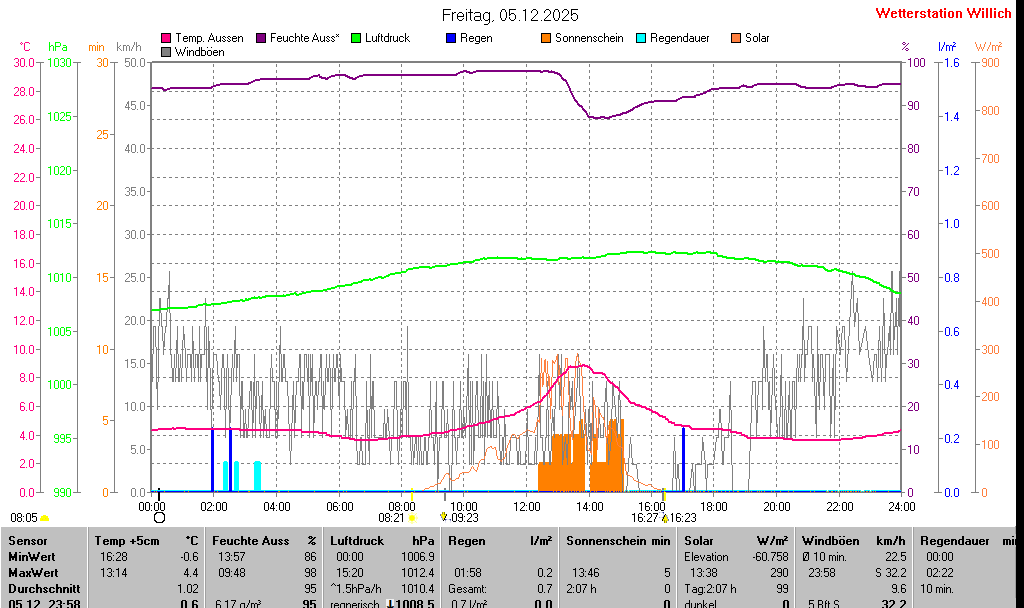Click the sun icon next to 08:05
This screenshot has height=608, width=1024.
point(45,518)
